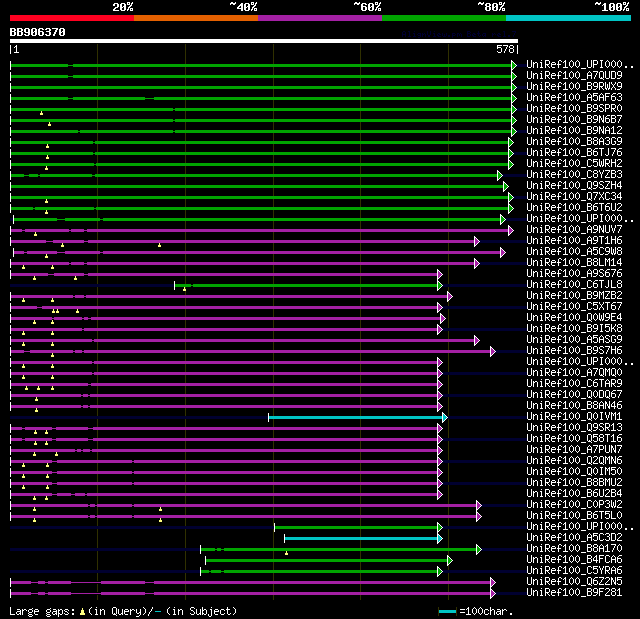
Task: Select the UniRef100_C8YZB3 label
Action: coord(574,175)
